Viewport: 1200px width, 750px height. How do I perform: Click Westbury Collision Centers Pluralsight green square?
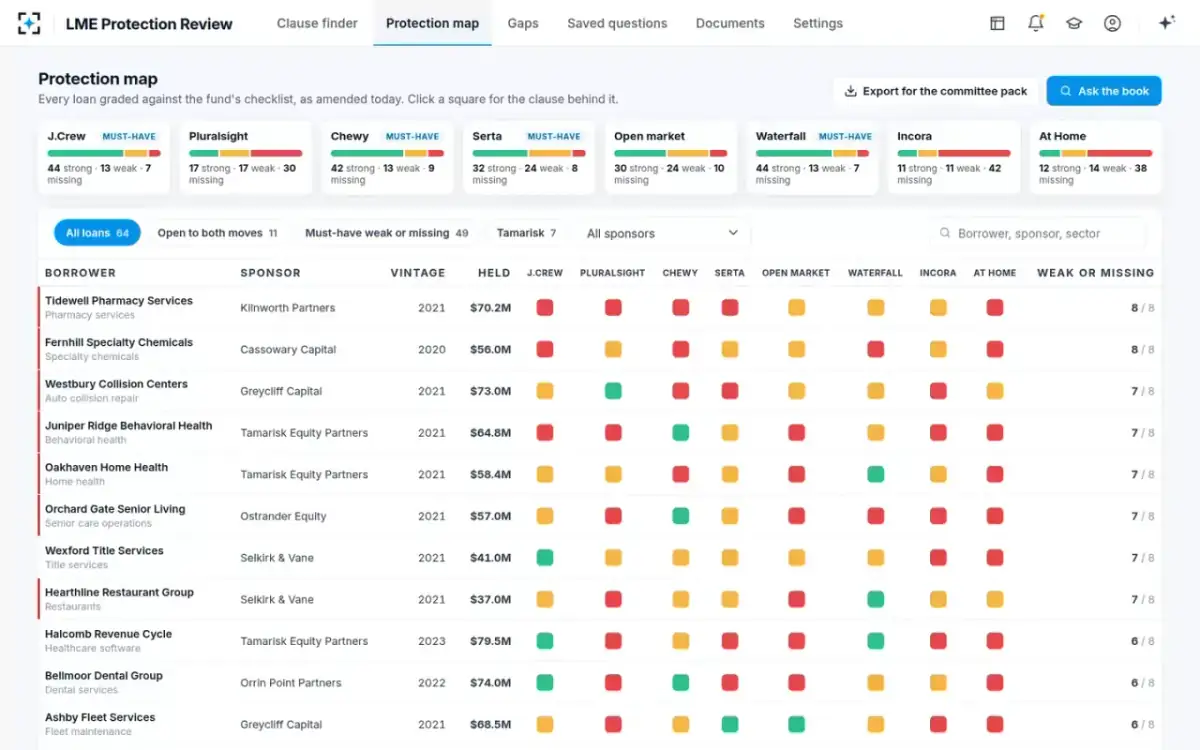613,391
